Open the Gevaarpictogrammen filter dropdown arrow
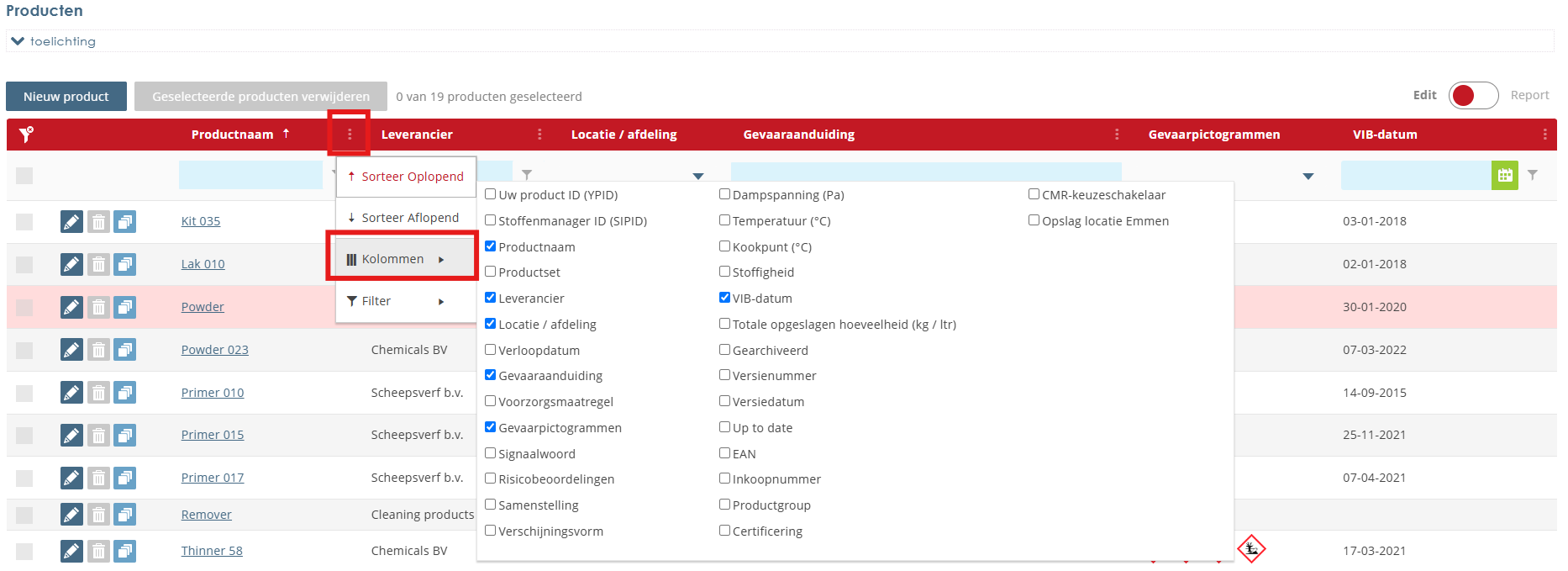 1308,177
